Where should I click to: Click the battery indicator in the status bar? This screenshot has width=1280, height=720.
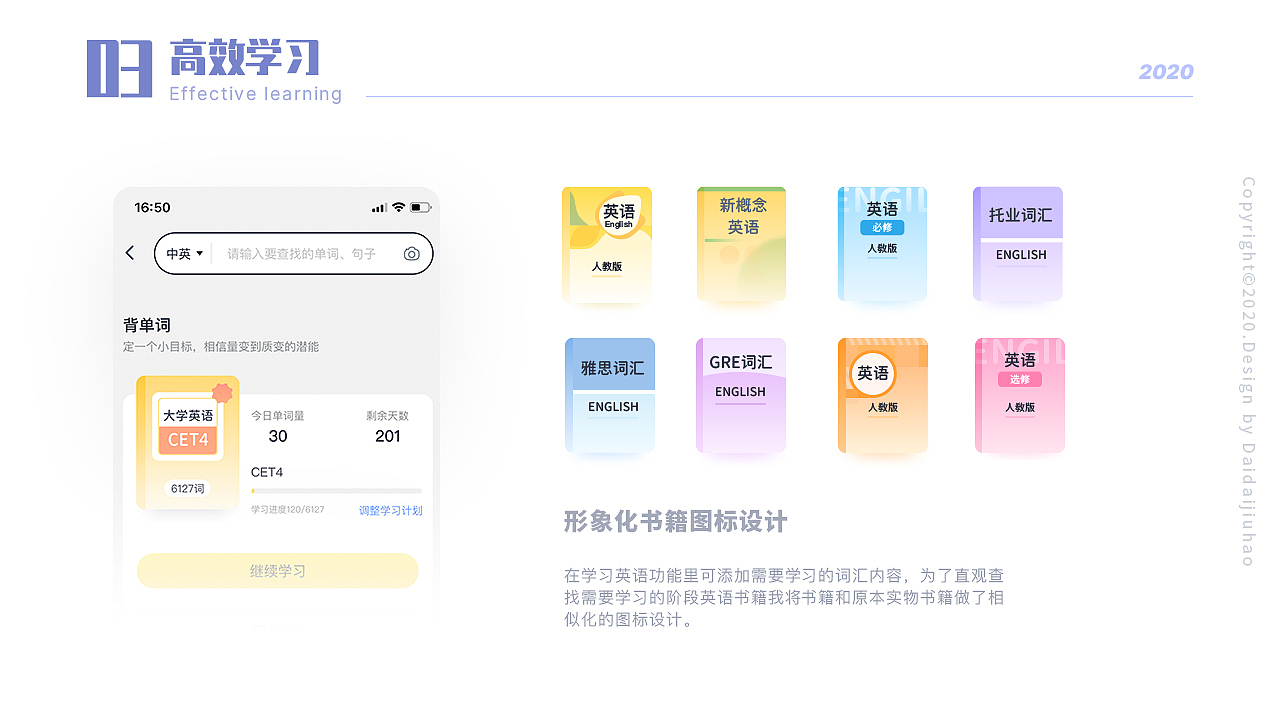[421, 206]
